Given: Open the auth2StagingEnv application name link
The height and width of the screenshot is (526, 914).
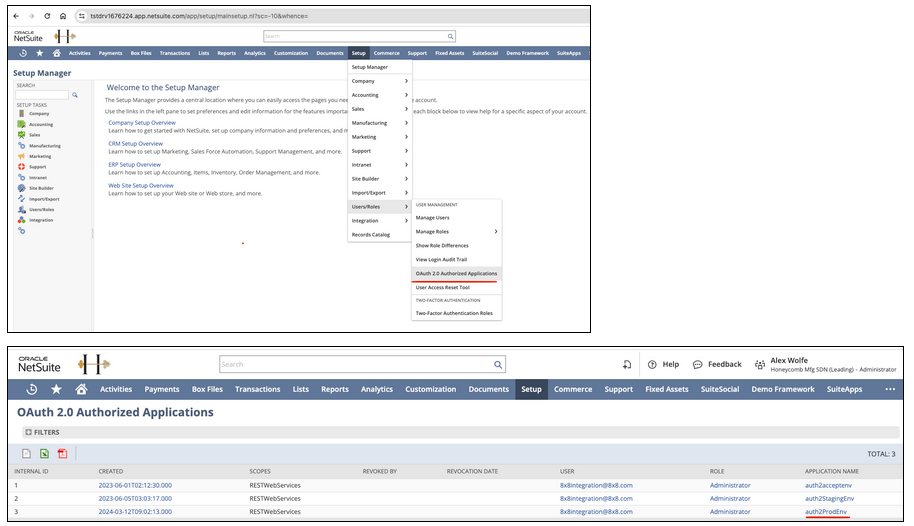Looking at the screenshot, I should pos(829,499).
